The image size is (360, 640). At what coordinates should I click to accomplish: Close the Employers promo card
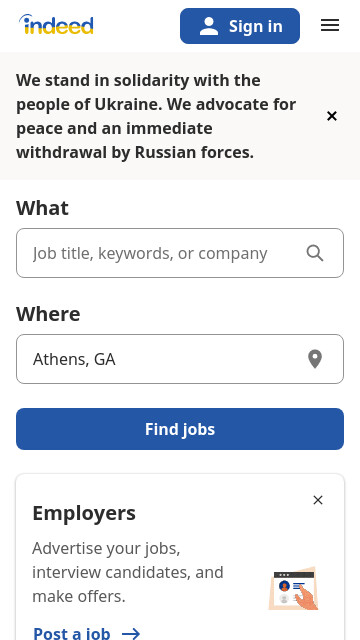pos(318,500)
